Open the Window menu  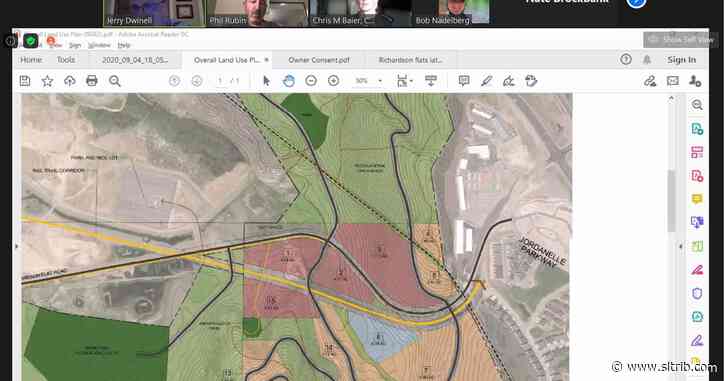tap(99, 45)
